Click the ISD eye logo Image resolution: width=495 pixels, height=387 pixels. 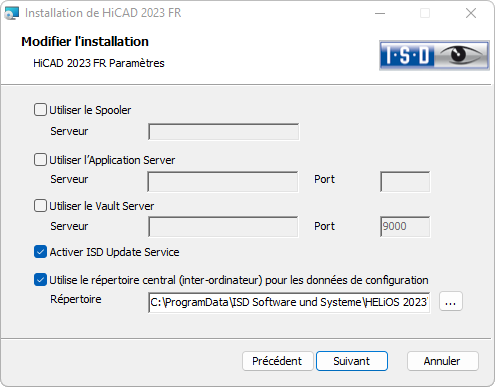[434, 55]
